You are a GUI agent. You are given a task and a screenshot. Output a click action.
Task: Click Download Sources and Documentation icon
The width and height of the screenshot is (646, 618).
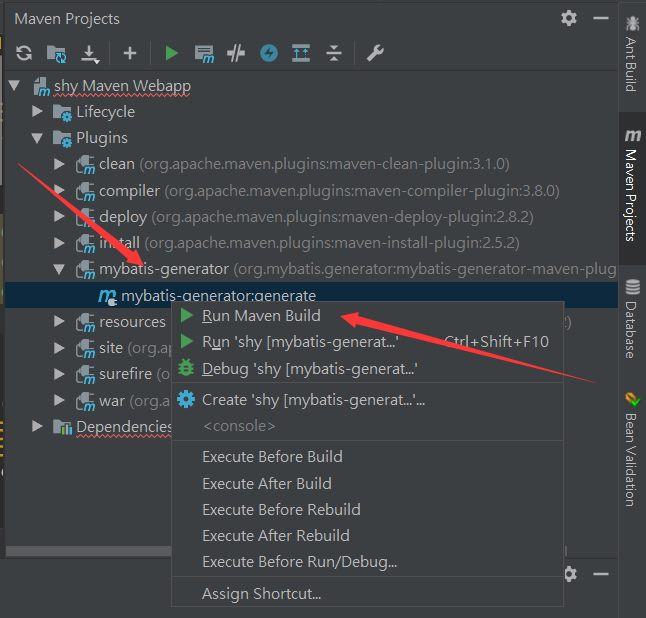90,54
